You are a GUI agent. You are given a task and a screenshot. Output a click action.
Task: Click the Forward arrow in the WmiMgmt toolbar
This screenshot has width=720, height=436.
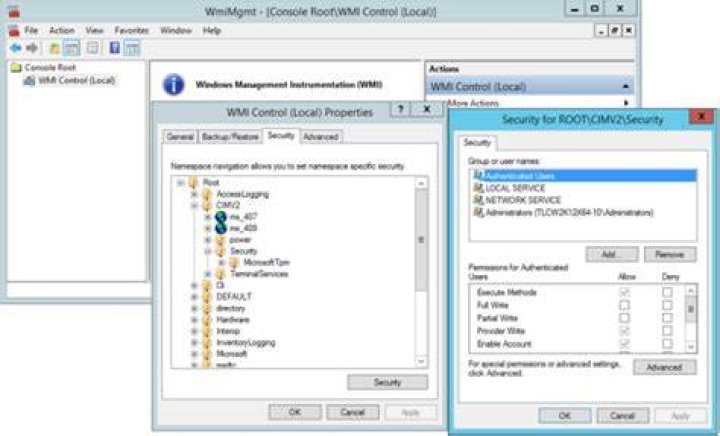tap(32, 48)
